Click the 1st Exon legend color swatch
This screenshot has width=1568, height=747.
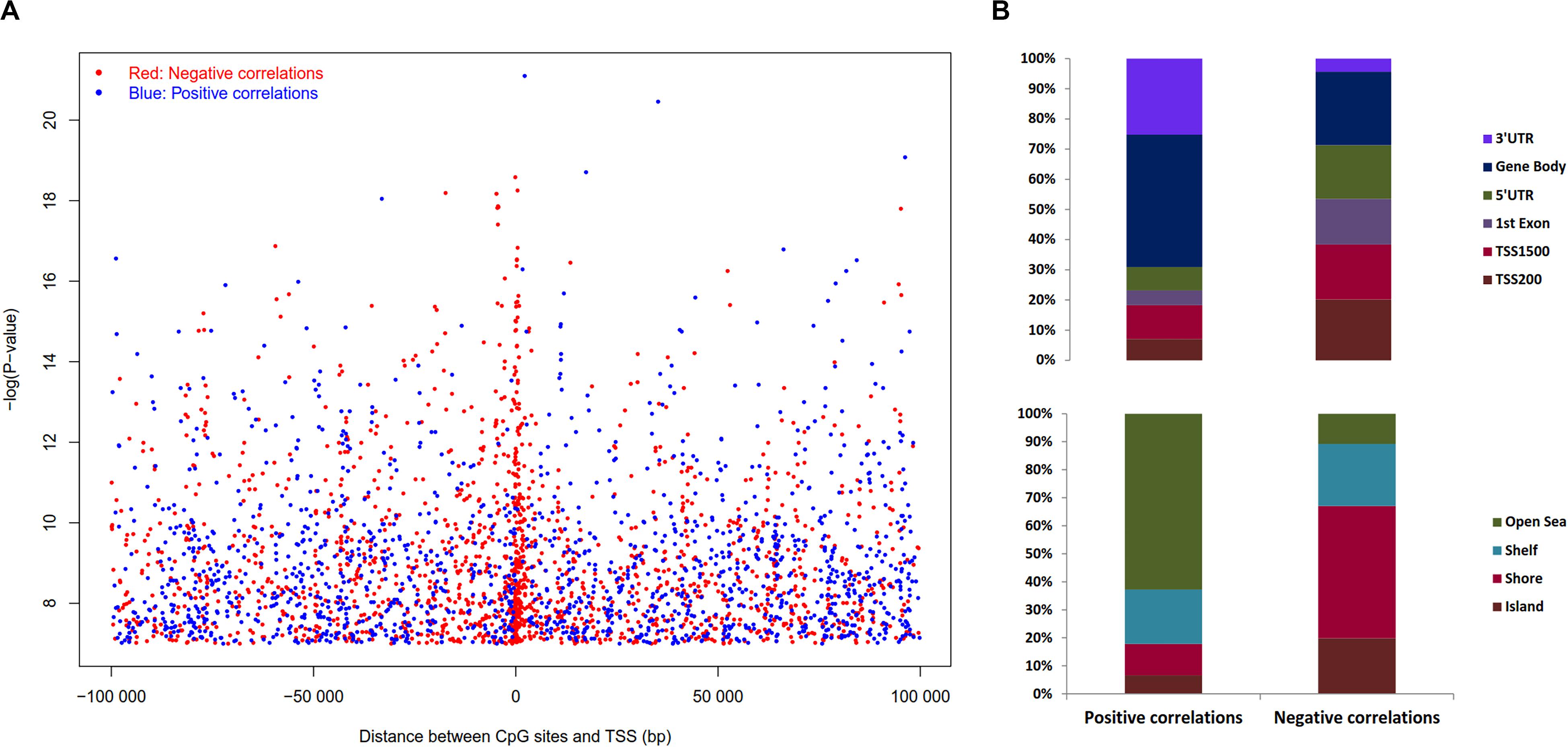pyautogui.click(x=1487, y=224)
